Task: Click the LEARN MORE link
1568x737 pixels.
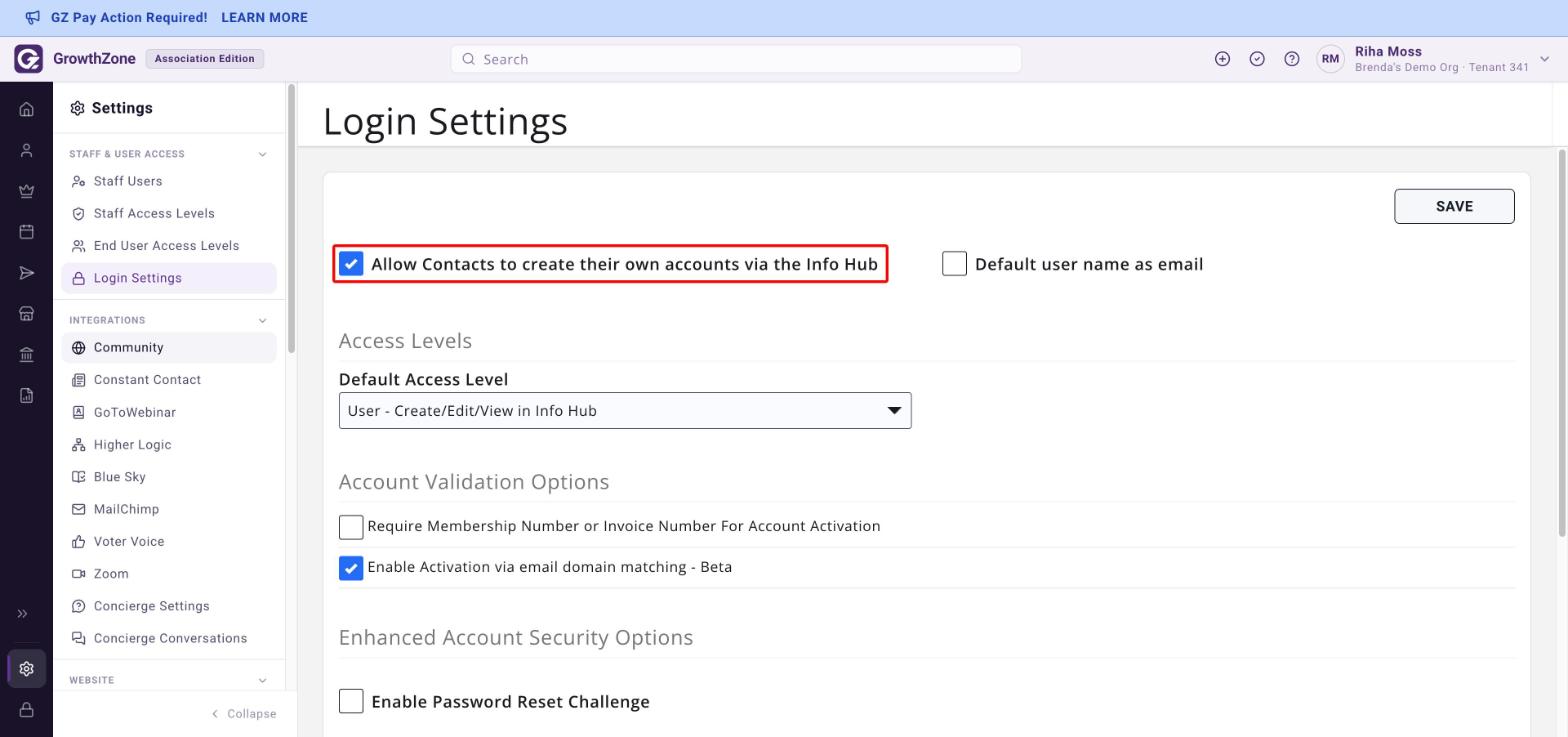Action: click(264, 17)
